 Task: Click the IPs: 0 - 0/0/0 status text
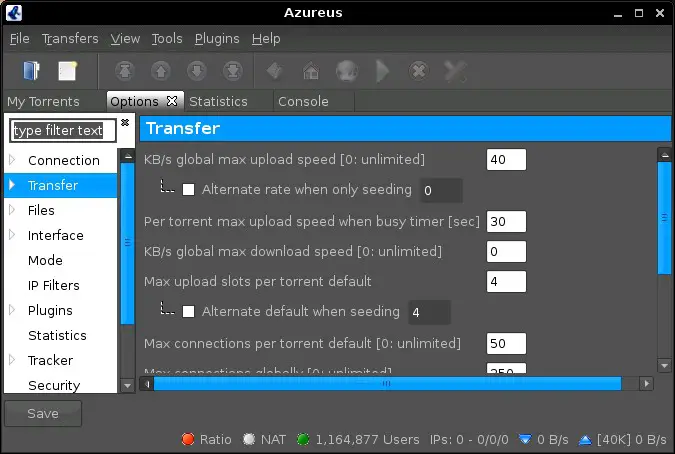(469, 439)
